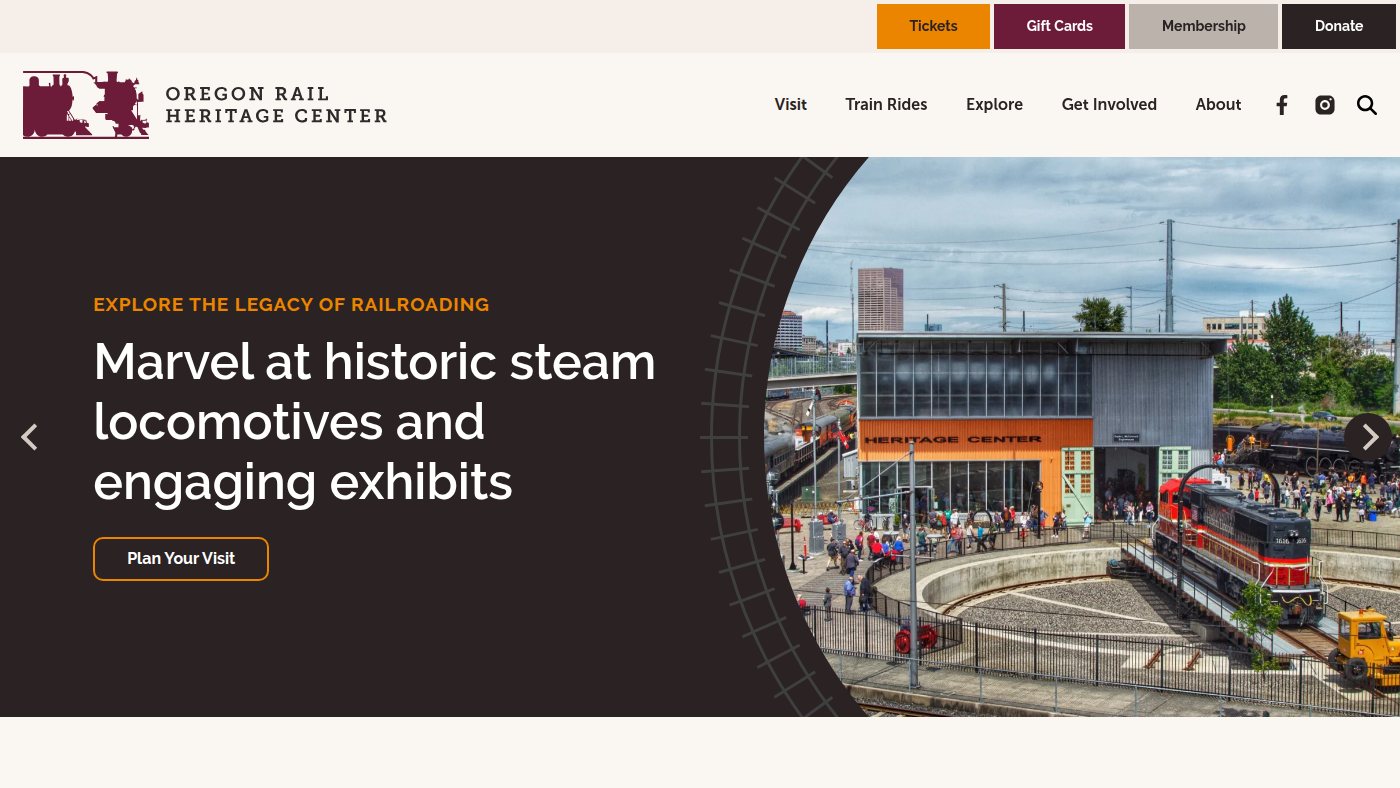The image size is (1400, 788).
Task: Click the Plan Your Visit button
Action: (x=181, y=559)
